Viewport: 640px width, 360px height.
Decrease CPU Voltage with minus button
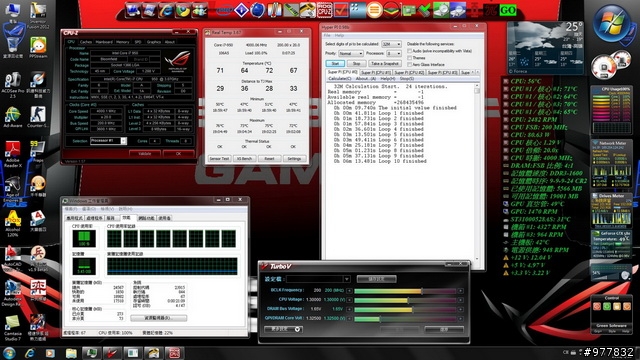(x=349, y=300)
